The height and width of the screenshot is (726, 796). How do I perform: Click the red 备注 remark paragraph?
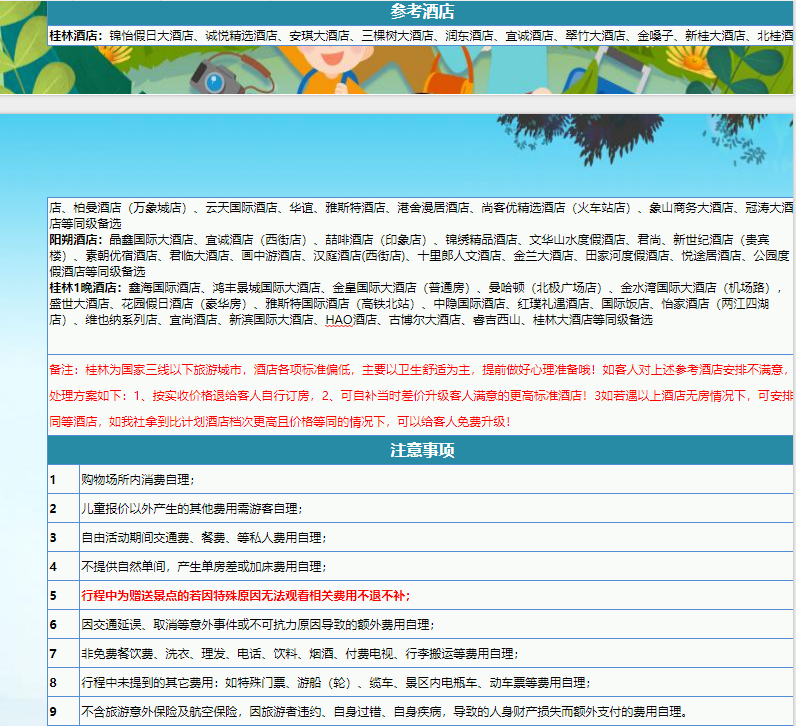click(421, 395)
